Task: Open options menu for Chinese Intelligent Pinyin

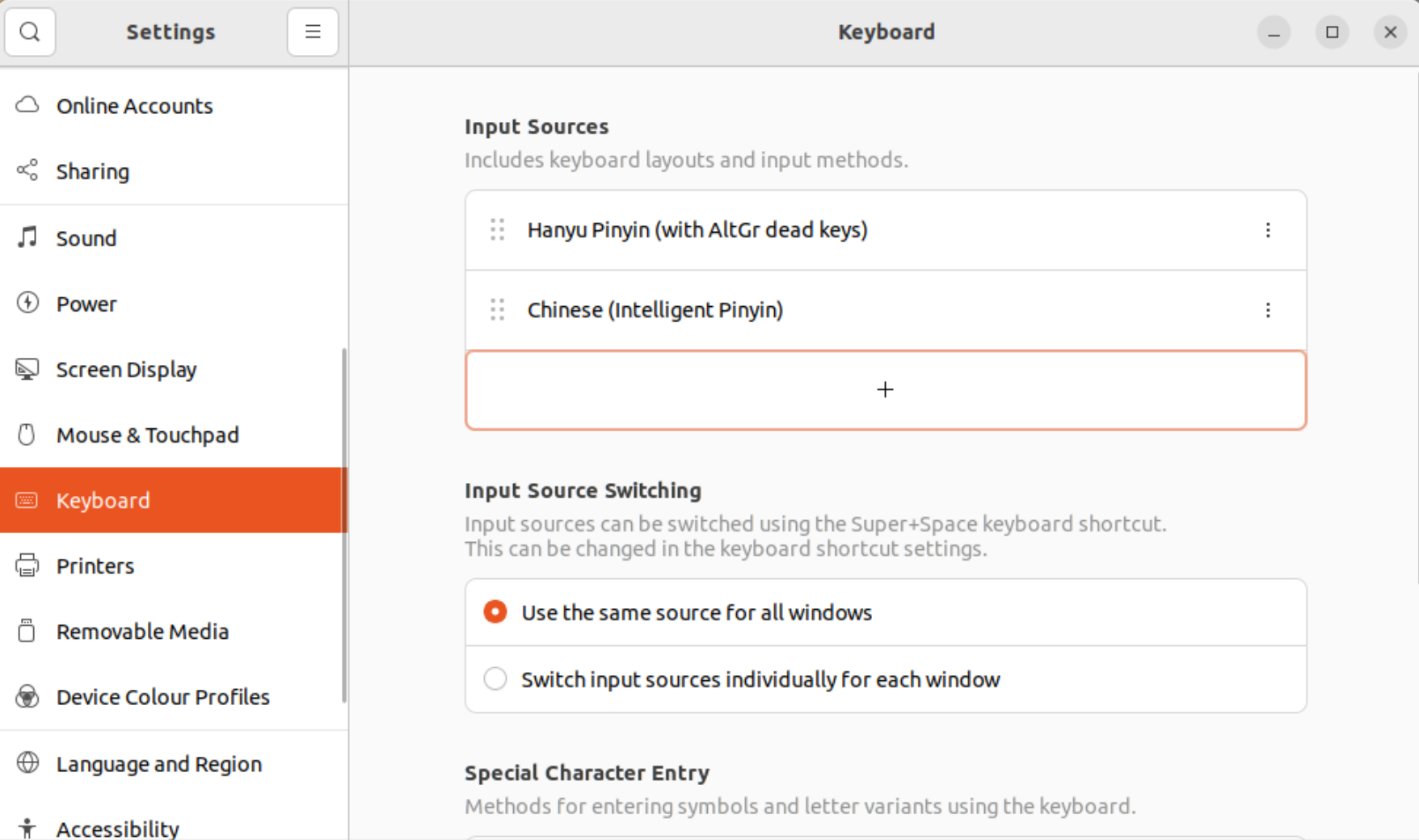Action: pos(1267,310)
